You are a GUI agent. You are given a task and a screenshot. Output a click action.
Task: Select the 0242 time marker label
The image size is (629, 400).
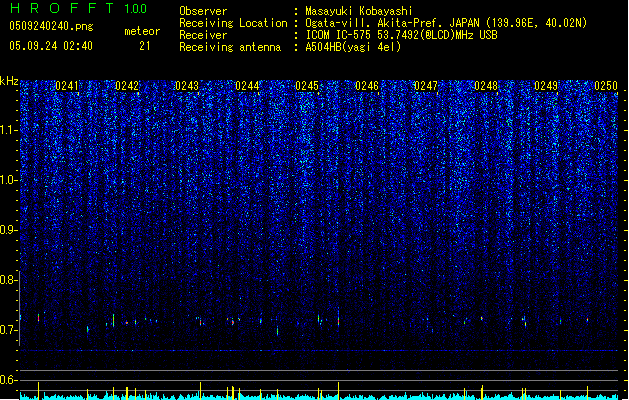pos(127,86)
